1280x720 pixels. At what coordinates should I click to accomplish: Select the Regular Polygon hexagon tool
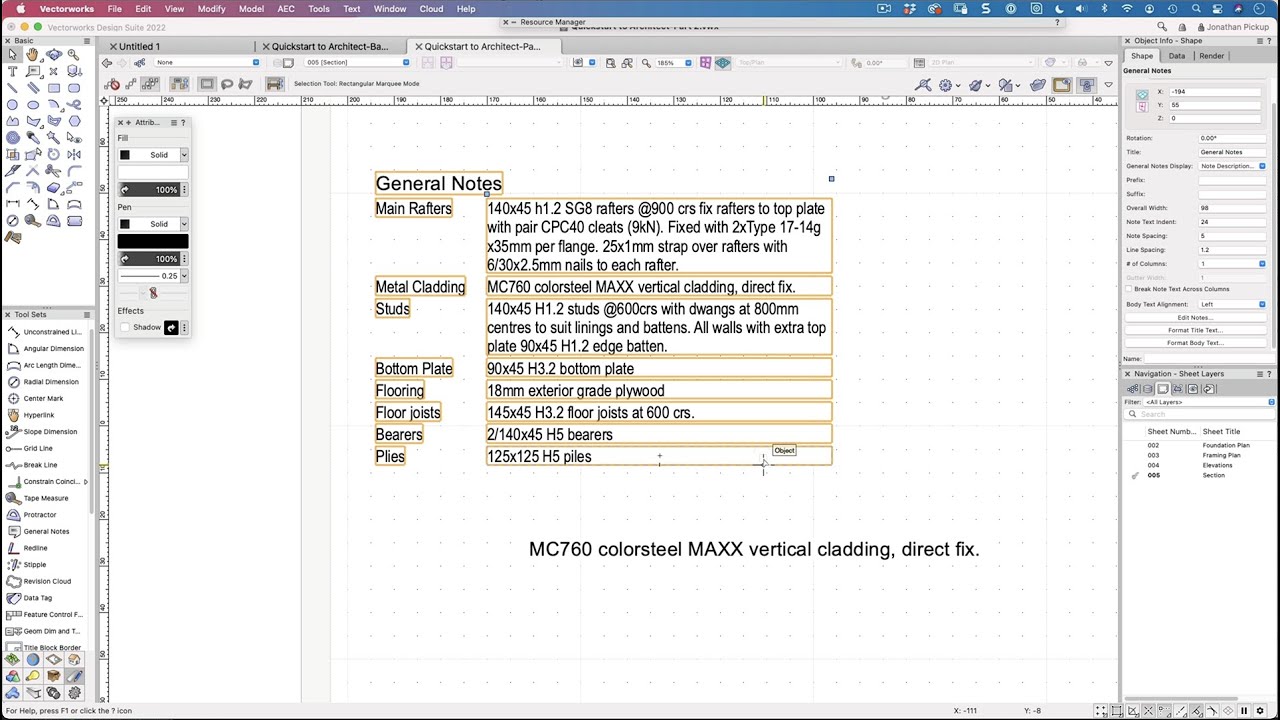pos(74,121)
